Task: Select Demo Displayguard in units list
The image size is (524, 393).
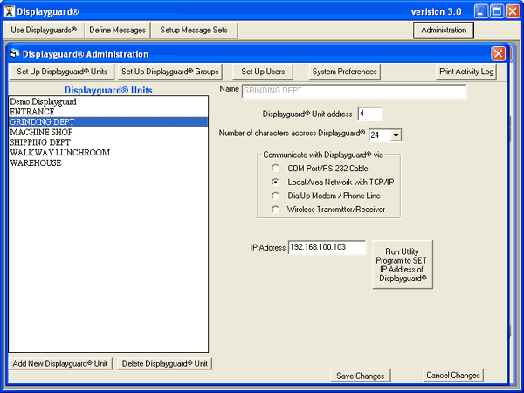Action: (108, 101)
